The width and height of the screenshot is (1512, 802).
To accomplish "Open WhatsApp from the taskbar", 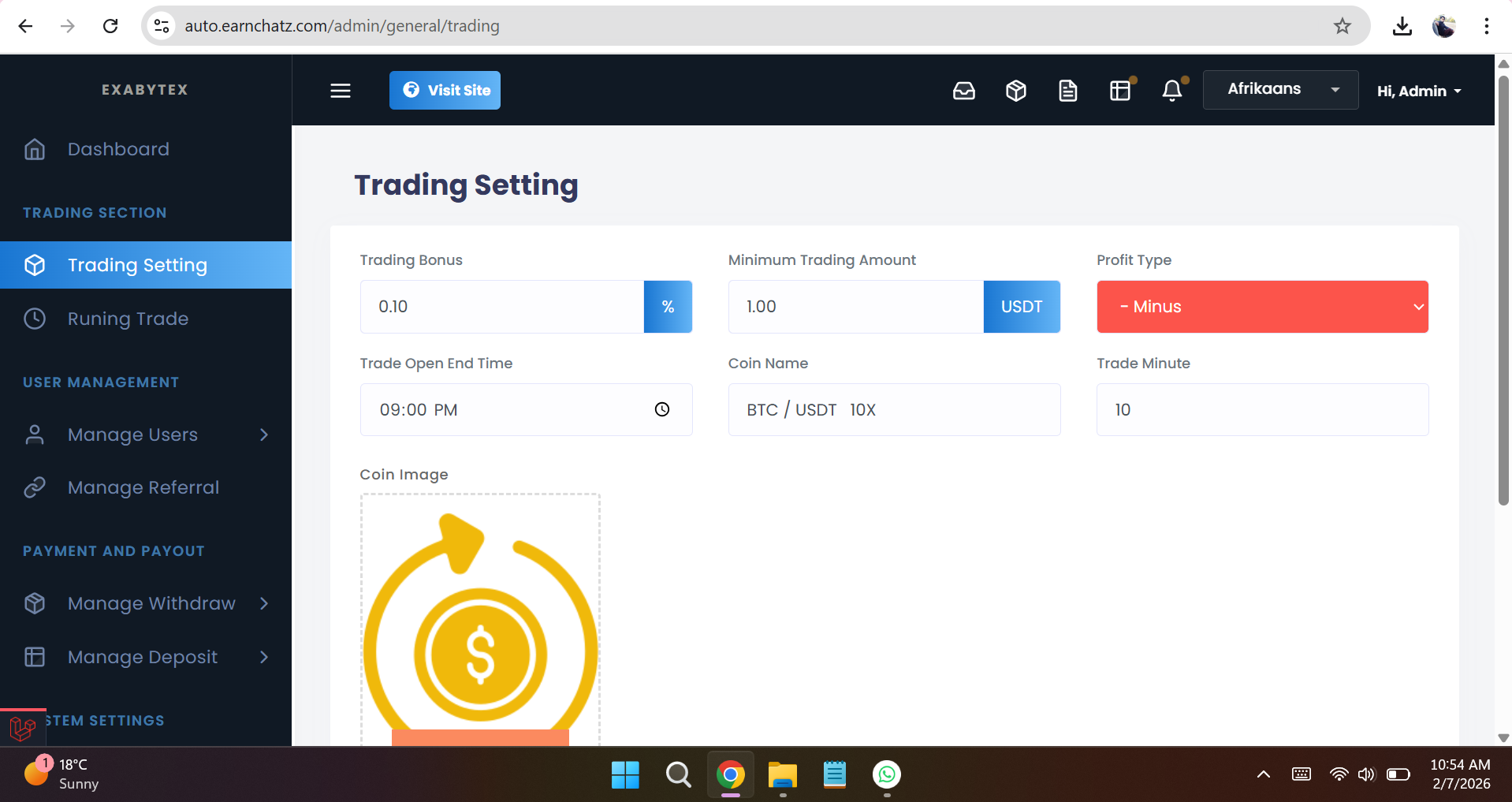I will point(886,775).
